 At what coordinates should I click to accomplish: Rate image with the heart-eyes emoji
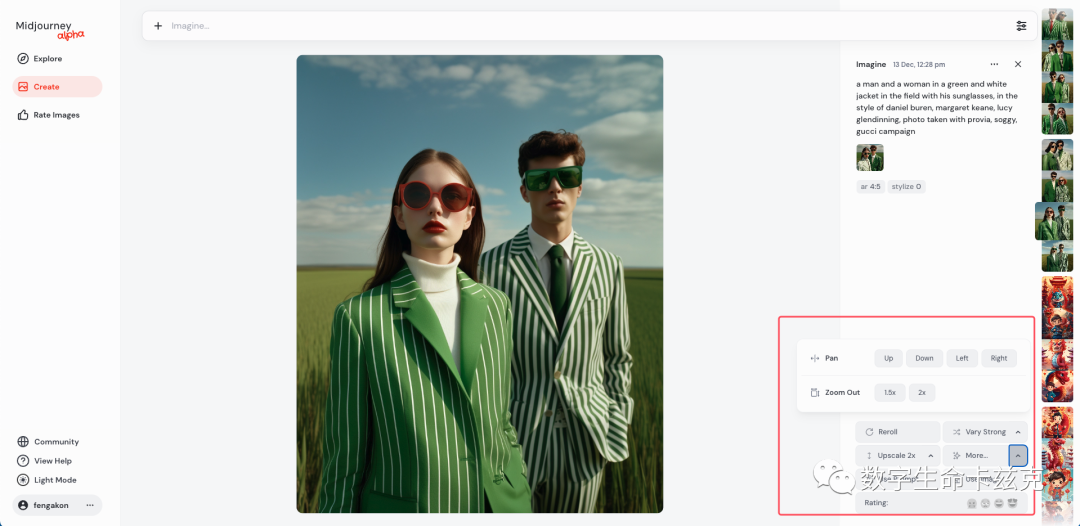(1011, 503)
